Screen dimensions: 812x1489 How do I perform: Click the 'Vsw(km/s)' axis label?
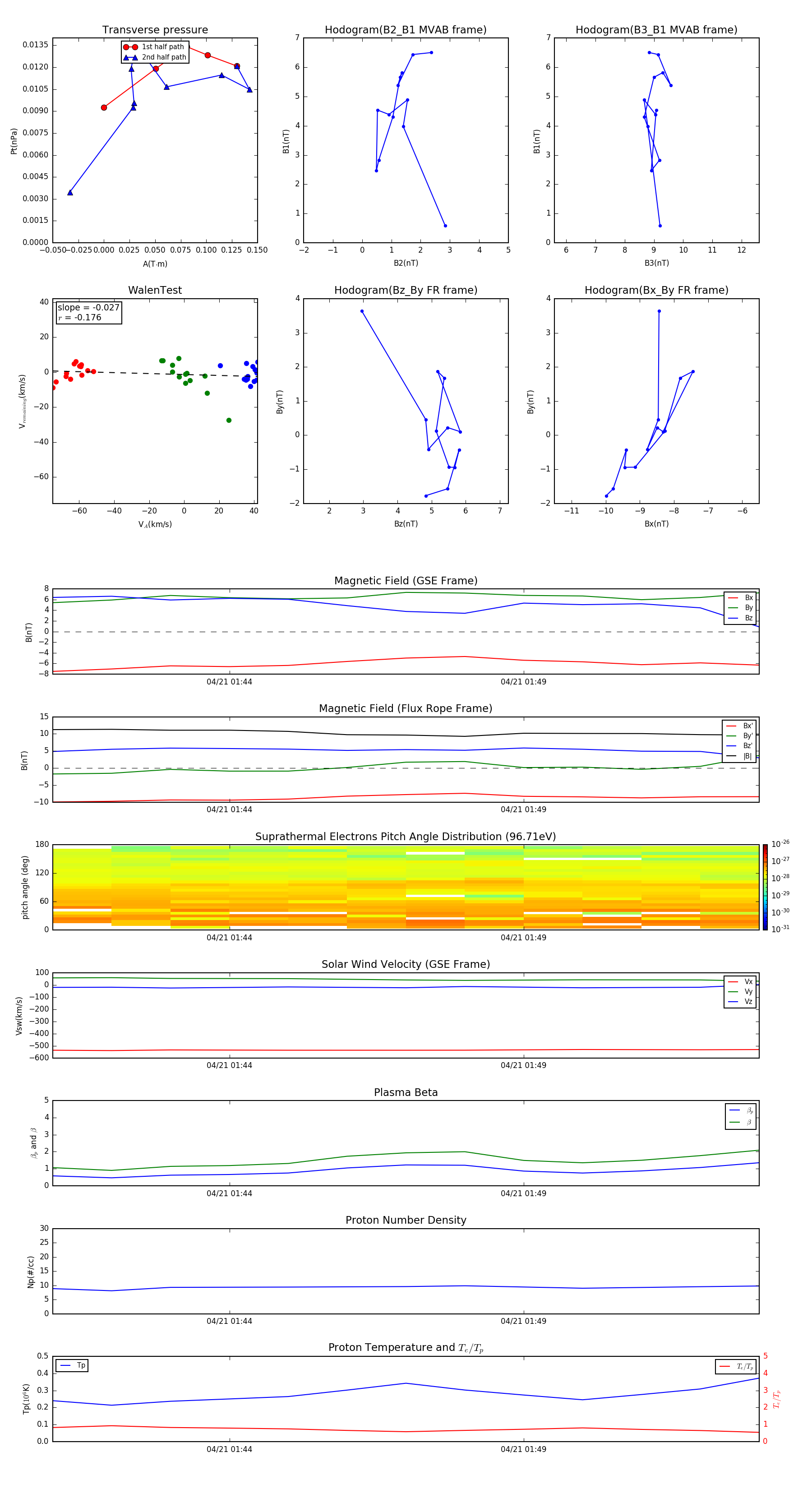point(18,1016)
